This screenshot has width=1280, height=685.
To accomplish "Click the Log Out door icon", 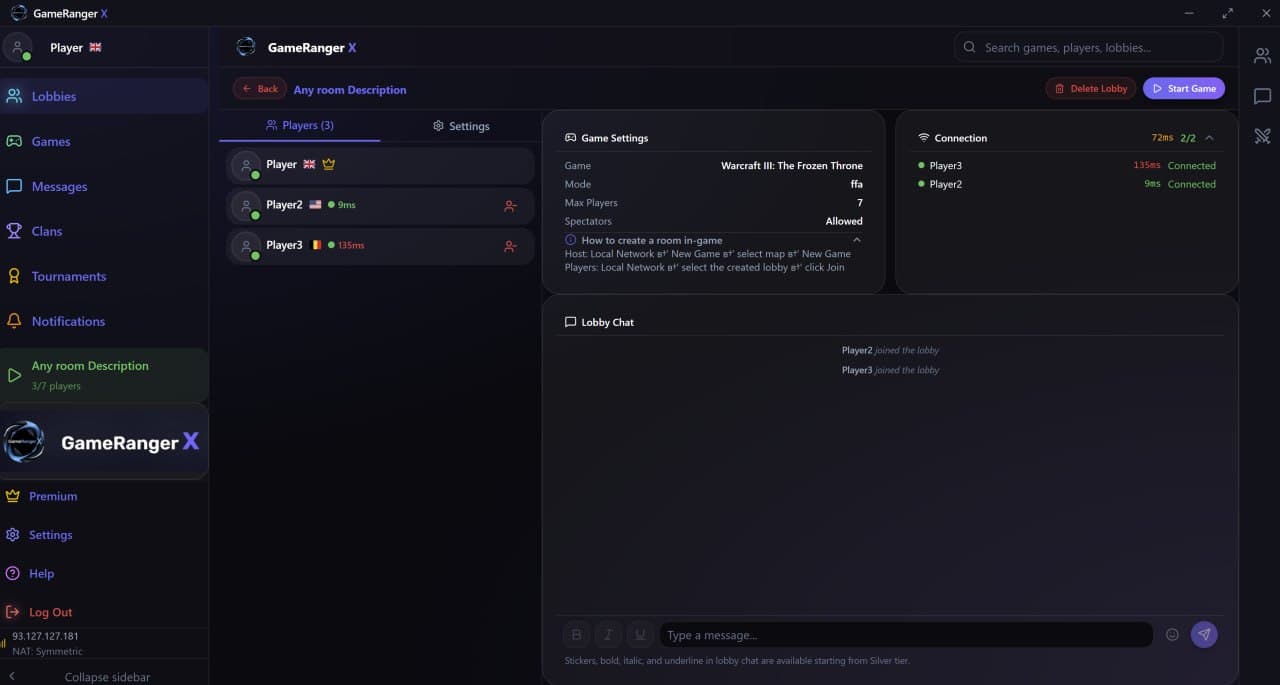I will (x=12, y=612).
